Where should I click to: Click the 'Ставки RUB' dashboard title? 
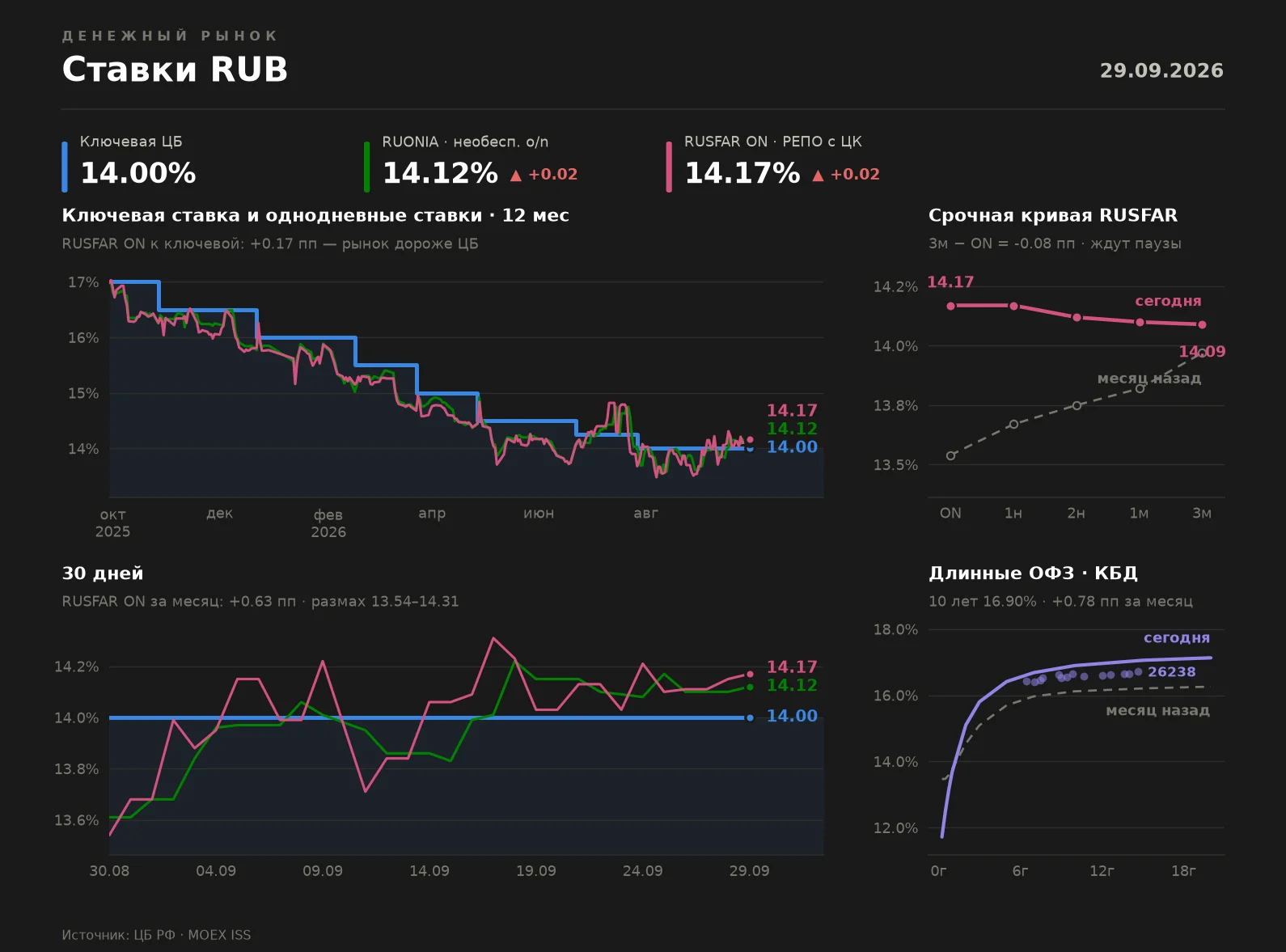[x=175, y=70]
